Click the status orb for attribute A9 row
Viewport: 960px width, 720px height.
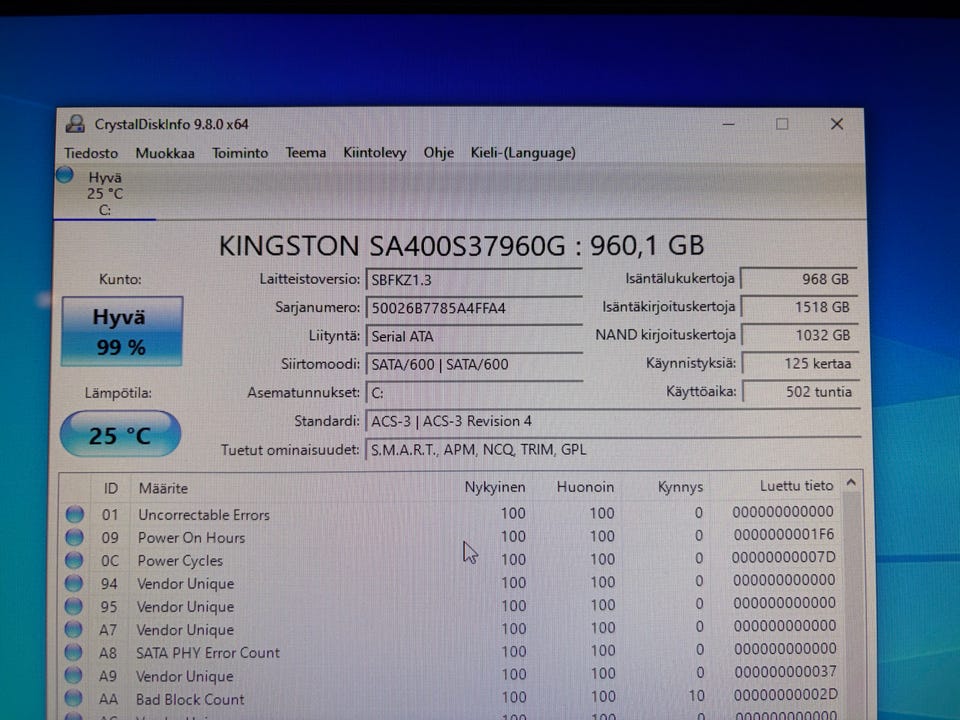(x=73, y=675)
